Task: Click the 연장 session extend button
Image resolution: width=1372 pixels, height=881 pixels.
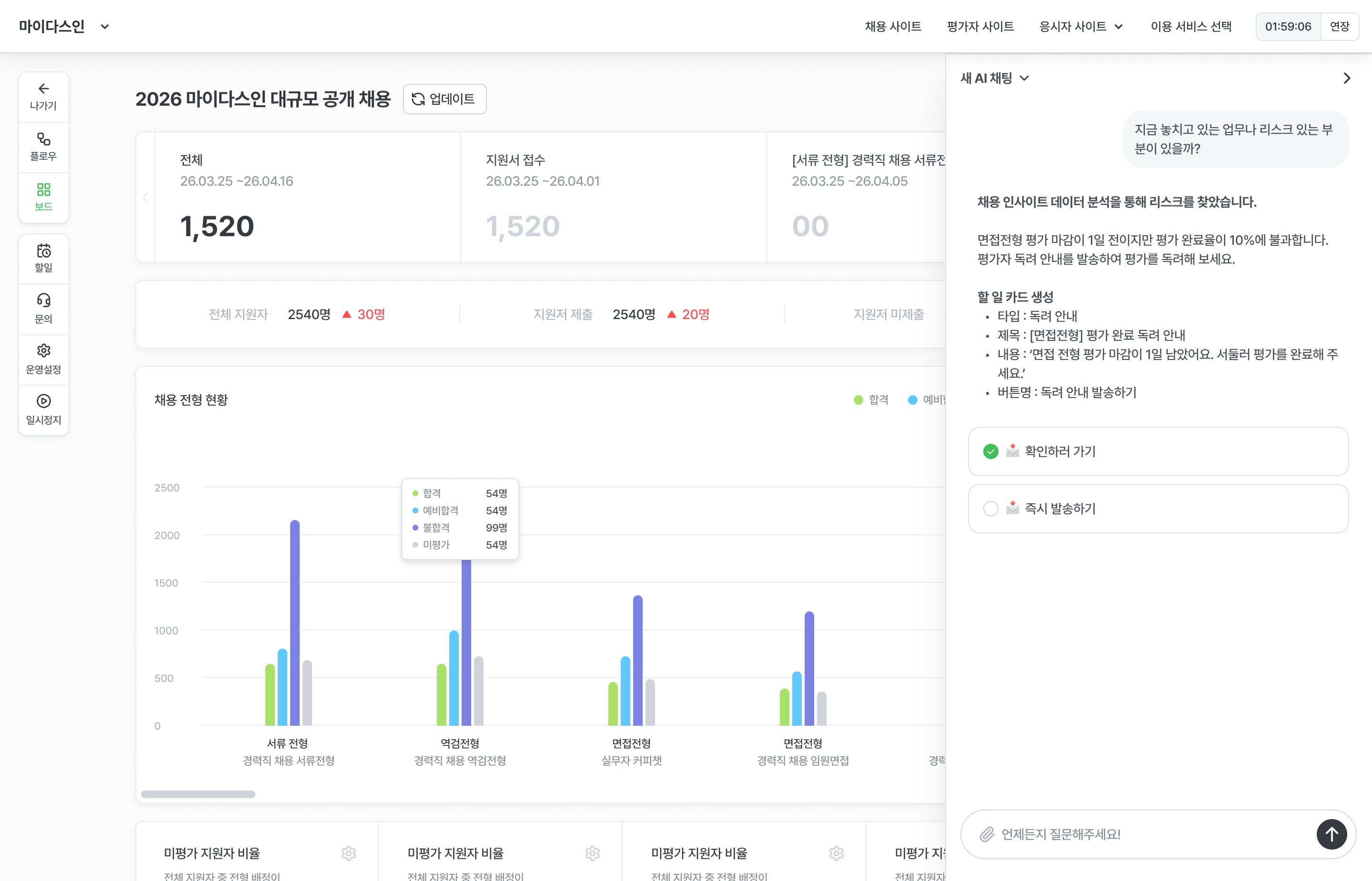Action: pos(1339,26)
